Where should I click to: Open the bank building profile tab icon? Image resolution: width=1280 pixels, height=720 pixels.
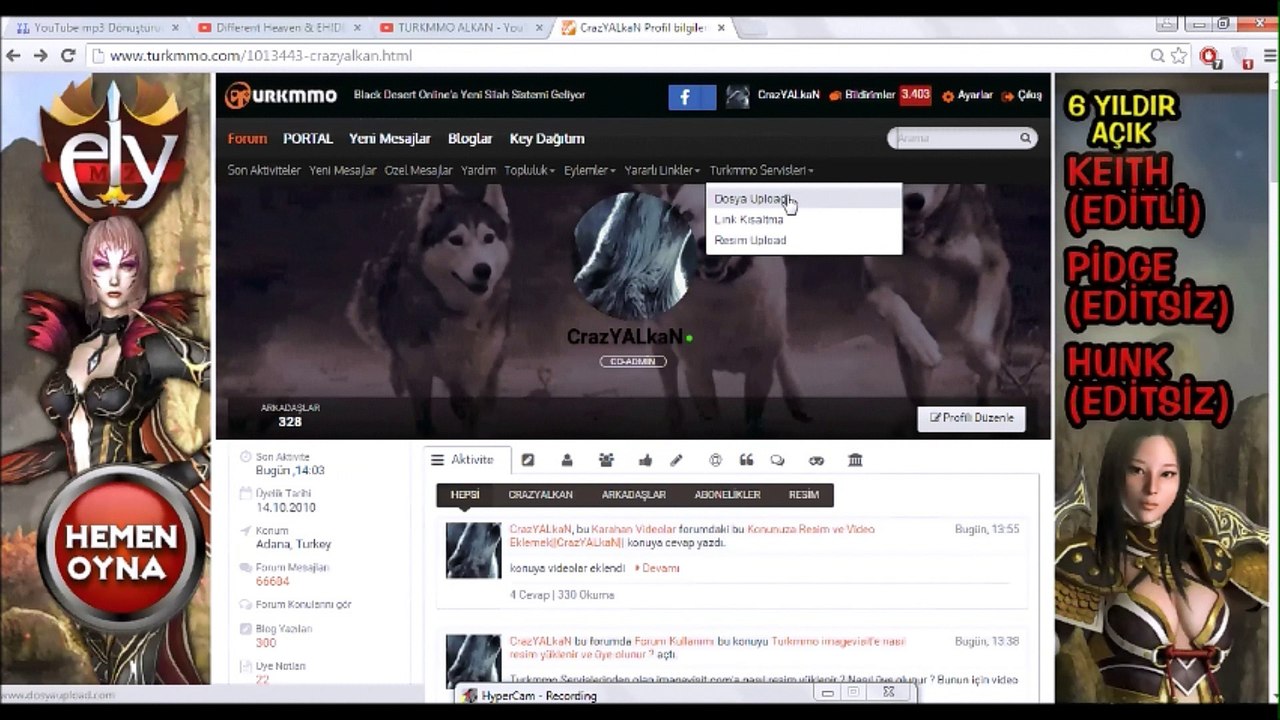pyautogui.click(x=855, y=460)
